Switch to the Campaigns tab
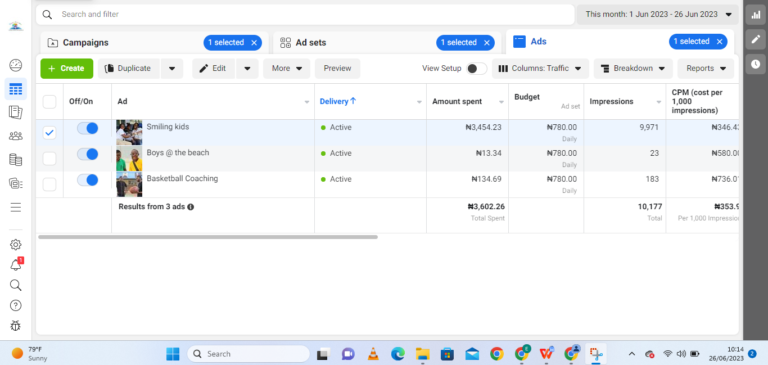The width and height of the screenshot is (768, 365). pos(86,43)
